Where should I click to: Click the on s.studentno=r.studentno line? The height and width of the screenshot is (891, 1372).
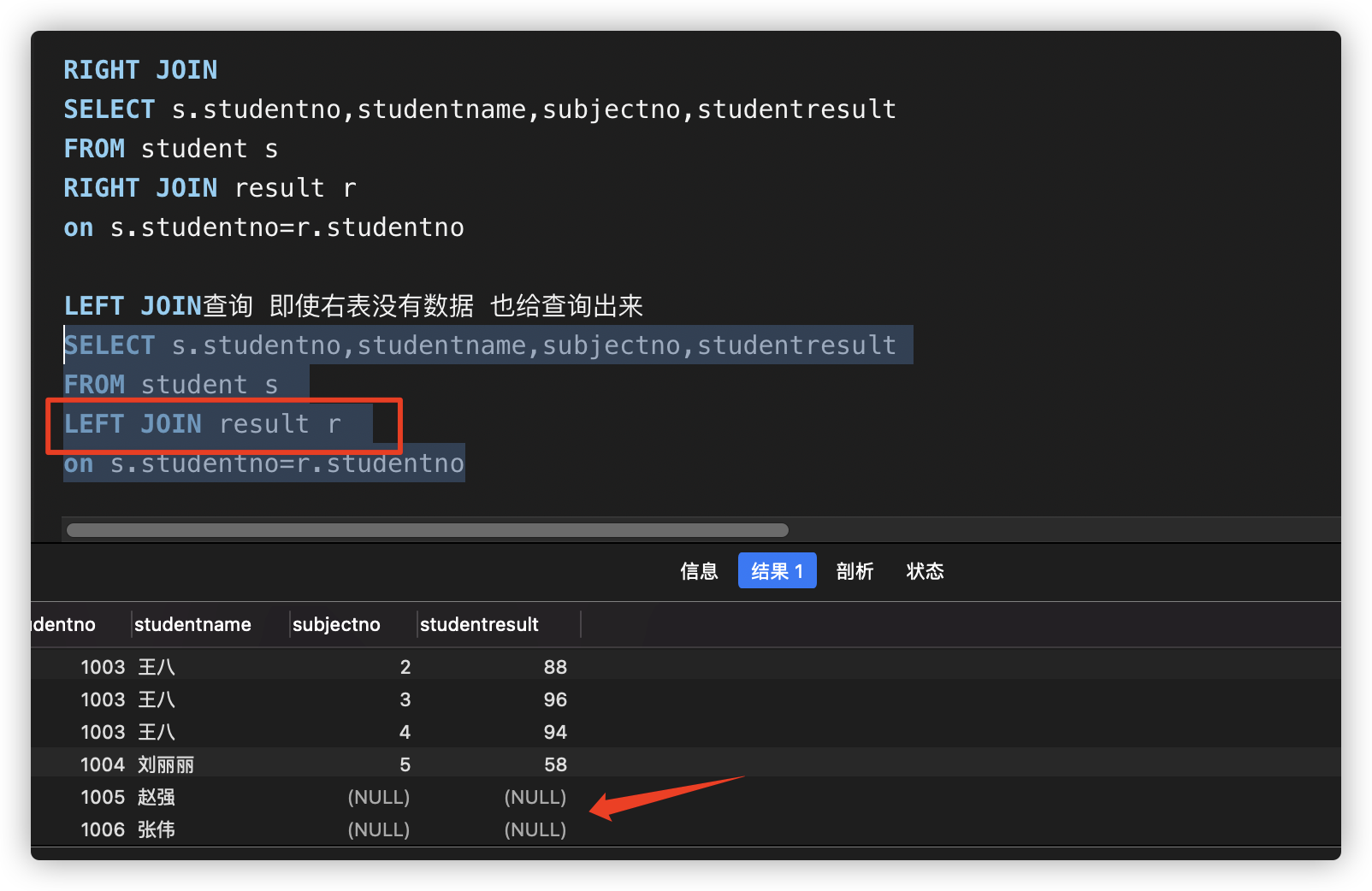click(263, 463)
